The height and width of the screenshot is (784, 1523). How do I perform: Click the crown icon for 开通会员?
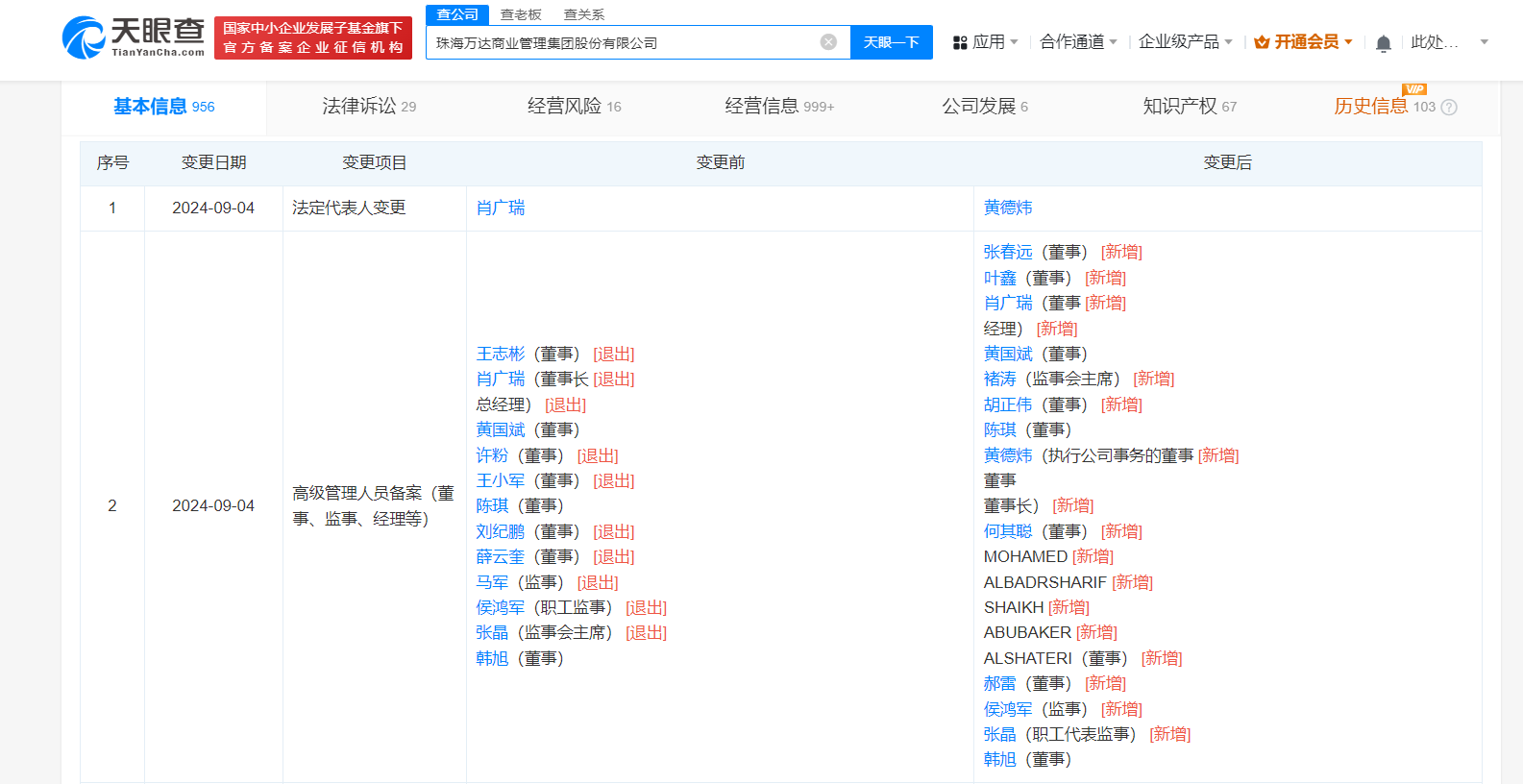[x=1262, y=42]
